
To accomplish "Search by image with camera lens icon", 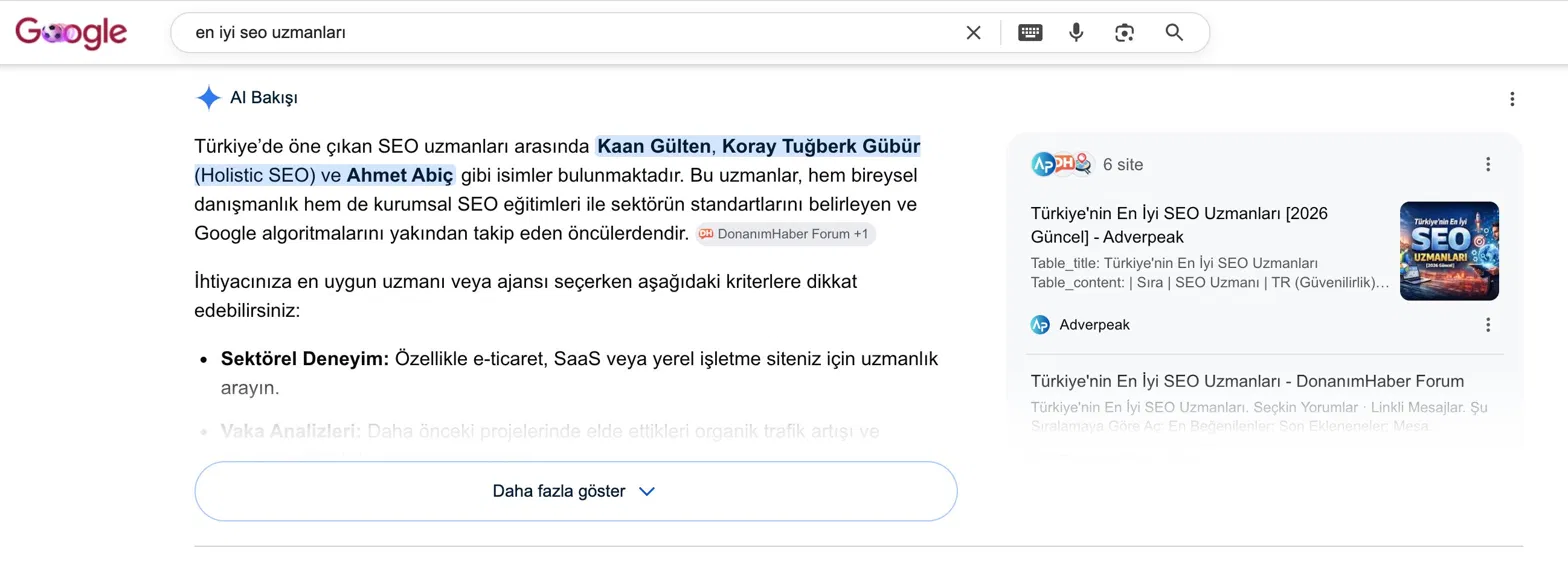I will [x=1125, y=33].
